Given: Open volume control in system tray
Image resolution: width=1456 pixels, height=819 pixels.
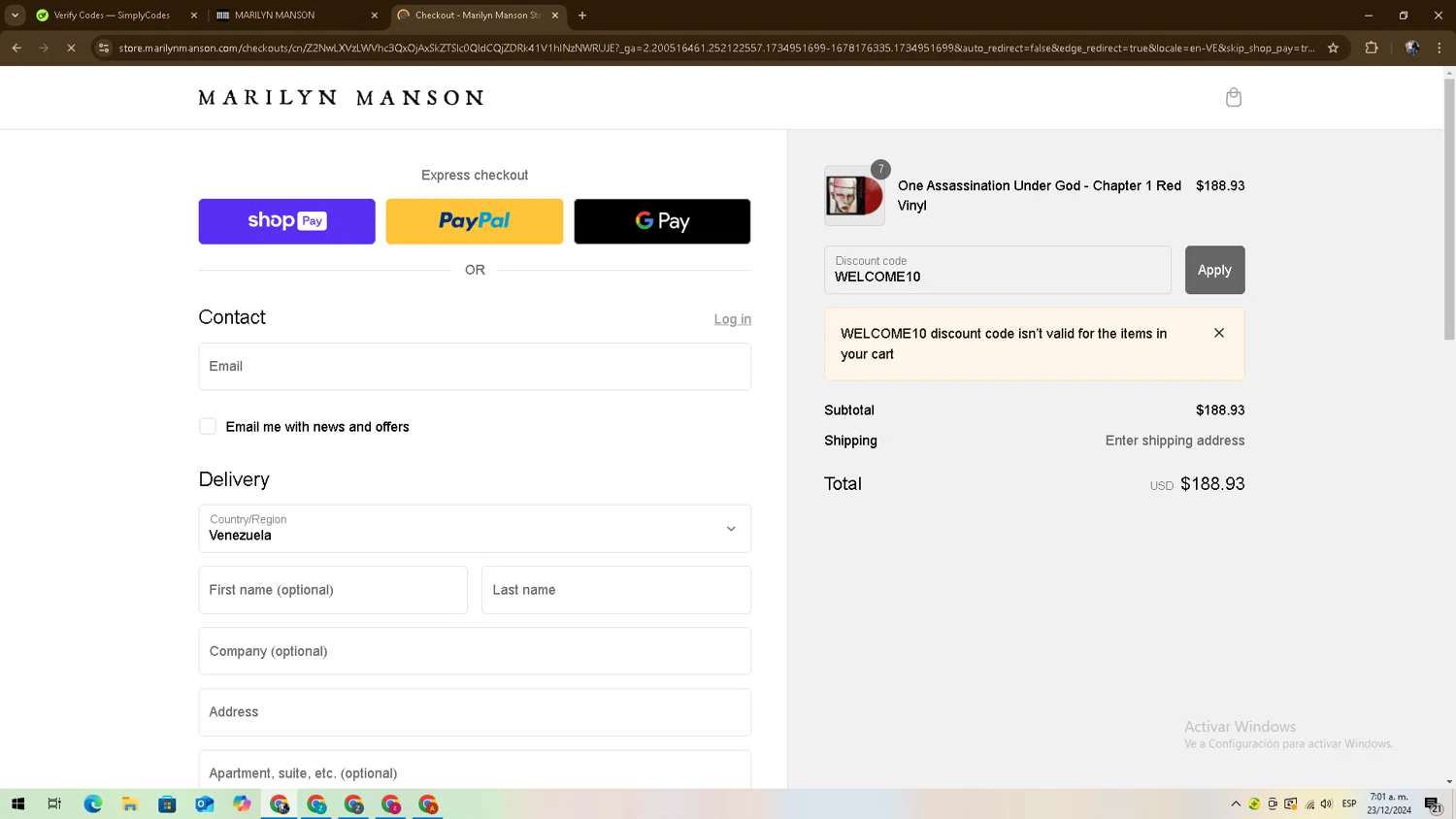Looking at the screenshot, I should (1327, 803).
